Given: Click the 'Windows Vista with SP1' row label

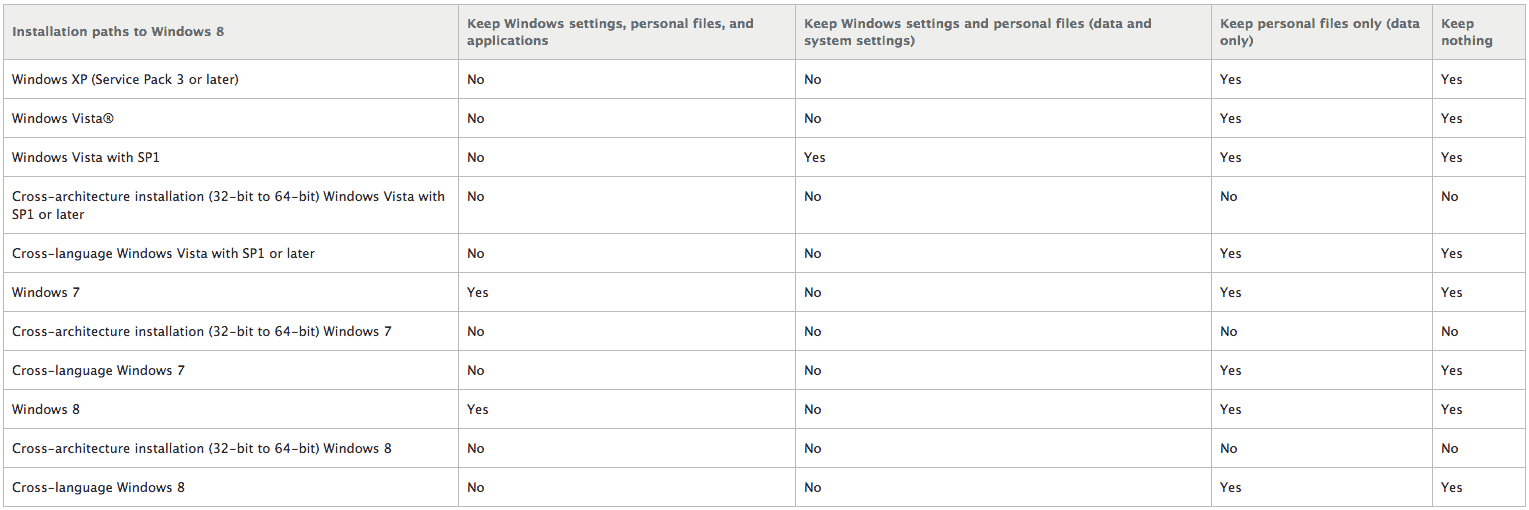Looking at the screenshot, I should pos(86,157).
